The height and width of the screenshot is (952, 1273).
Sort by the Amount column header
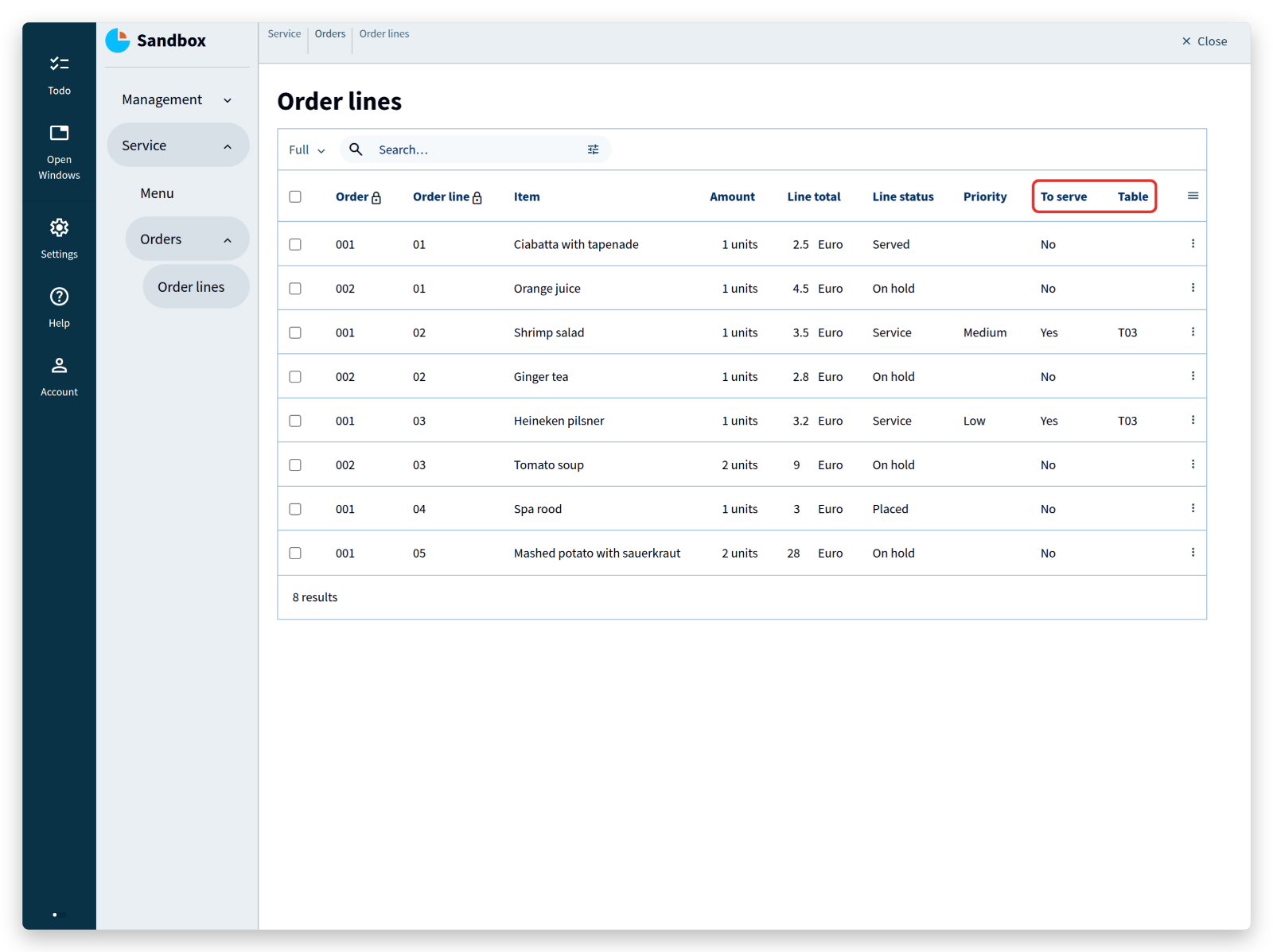point(732,196)
